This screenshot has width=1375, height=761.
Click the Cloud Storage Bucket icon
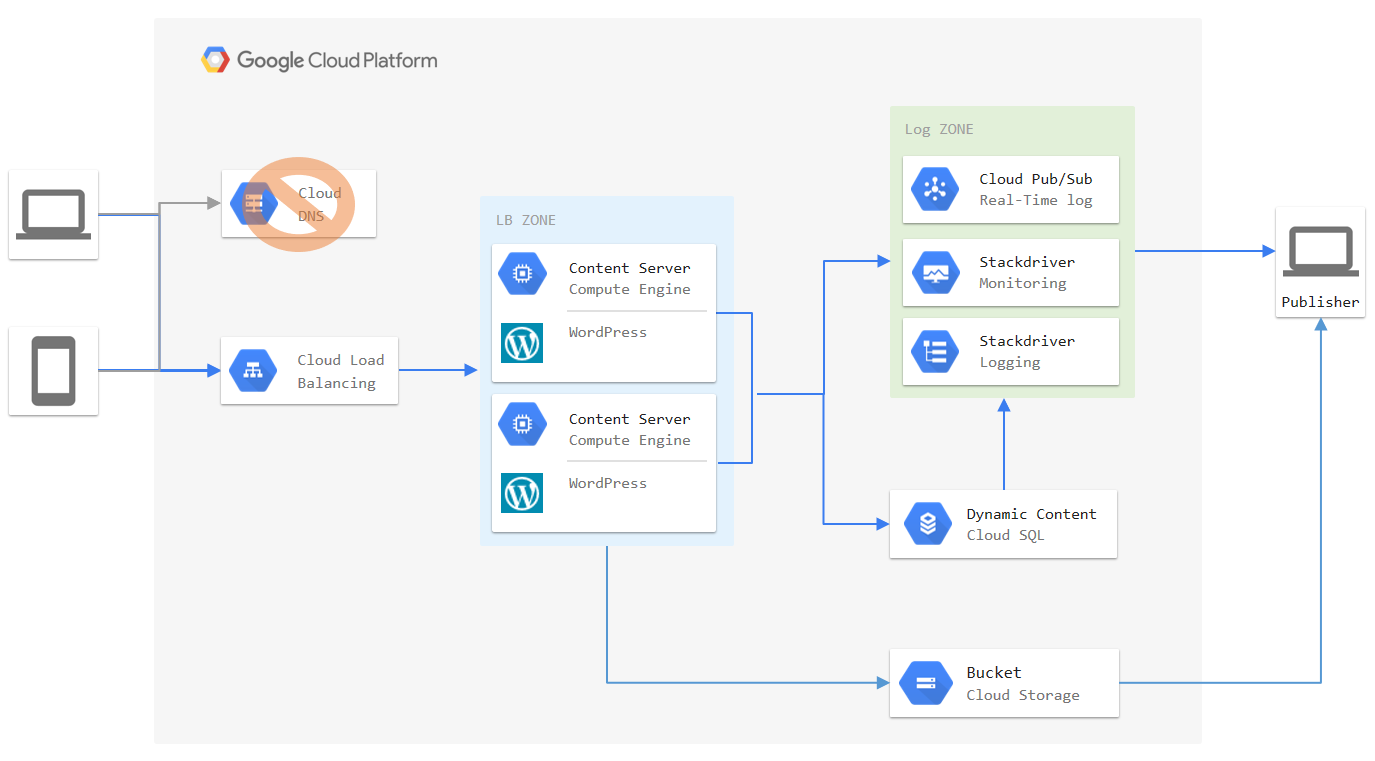[x=924, y=683]
